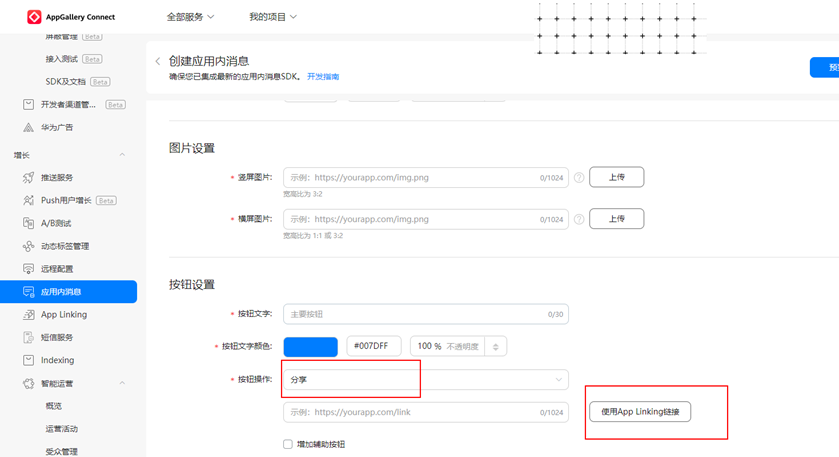The height and width of the screenshot is (457, 839).
Task: Click the blue 按钮文字颜色 color swatch
Action: [310, 346]
